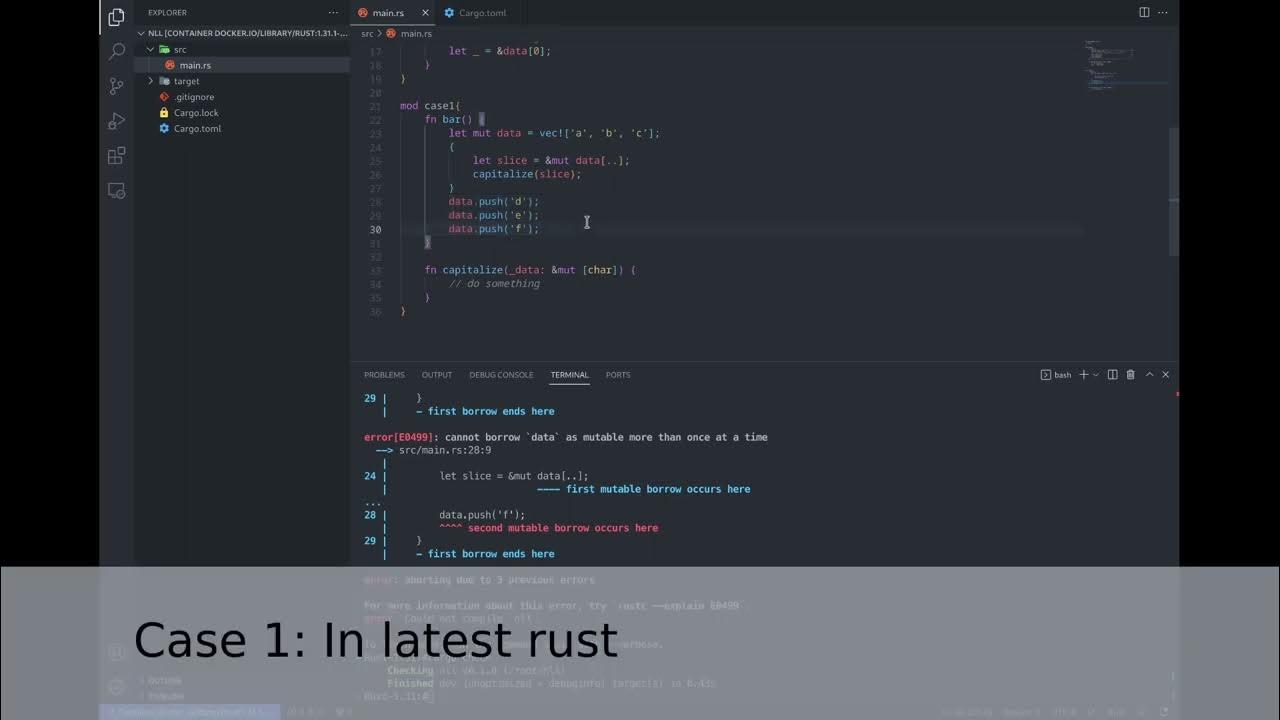Click the EXPLORER sidebar title

point(167,13)
